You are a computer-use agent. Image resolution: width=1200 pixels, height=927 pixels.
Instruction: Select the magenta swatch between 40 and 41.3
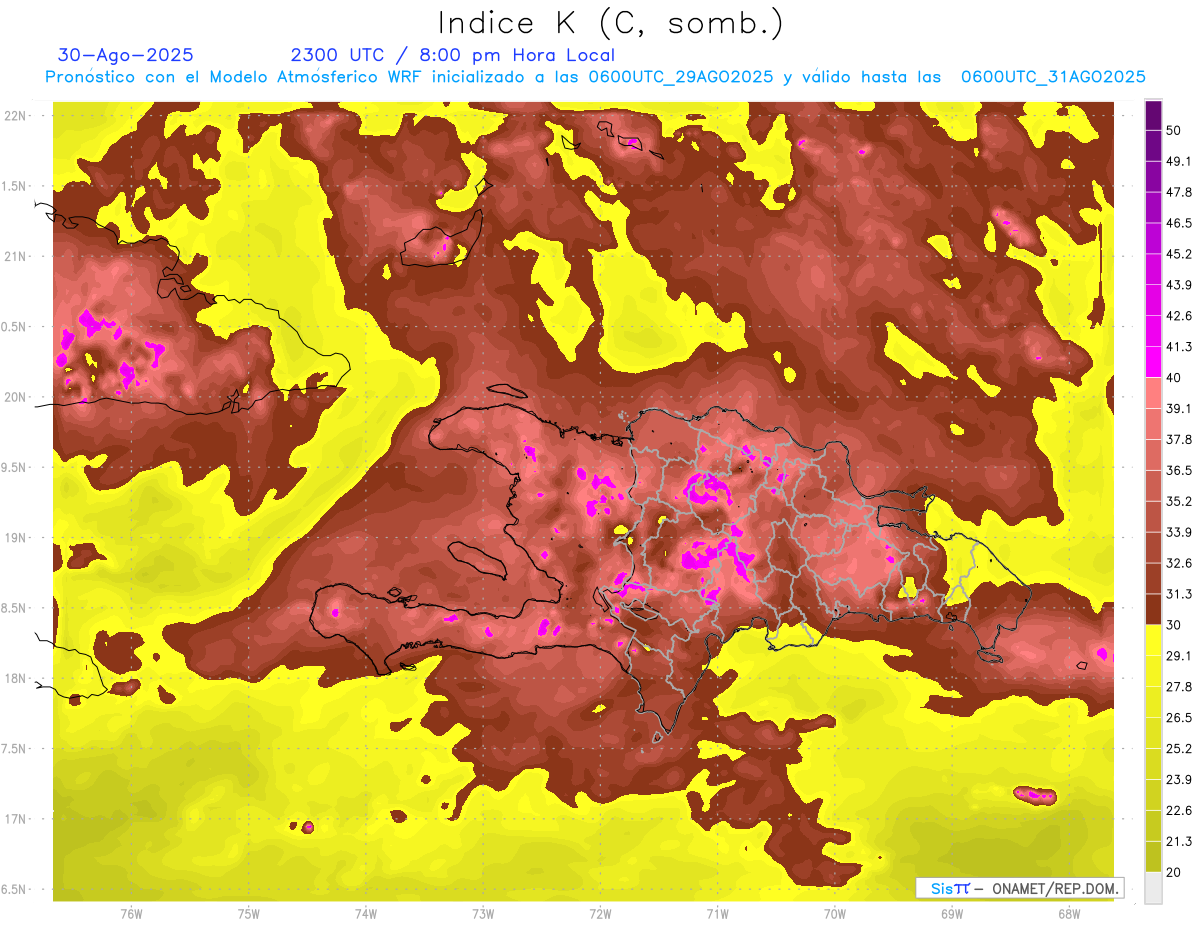(x=1153, y=362)
